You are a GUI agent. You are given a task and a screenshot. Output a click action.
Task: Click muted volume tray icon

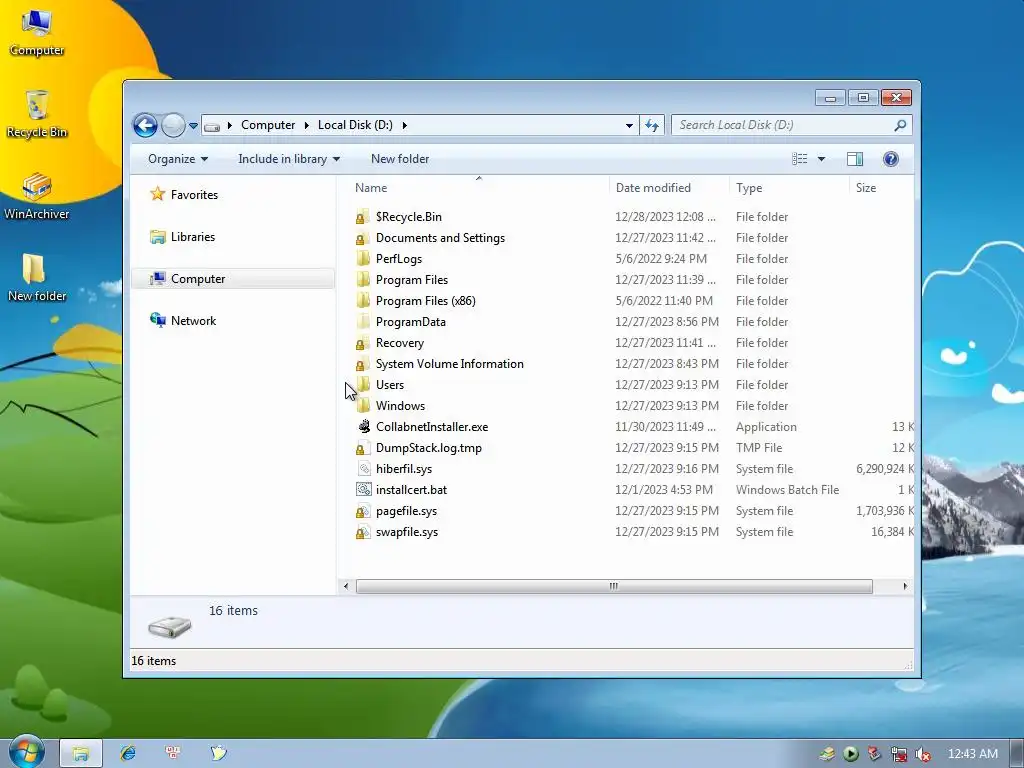[923, 754]
